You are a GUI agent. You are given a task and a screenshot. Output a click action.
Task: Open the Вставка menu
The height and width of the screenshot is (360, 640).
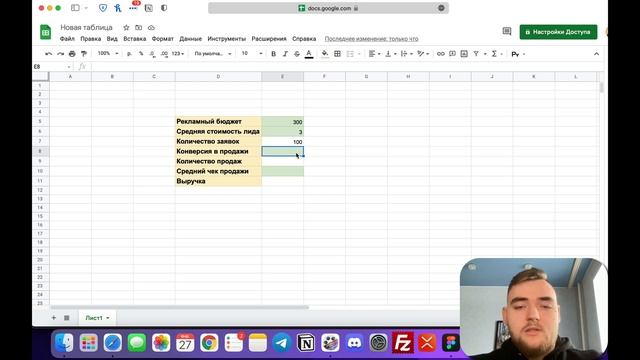click(x=134, y=39)
